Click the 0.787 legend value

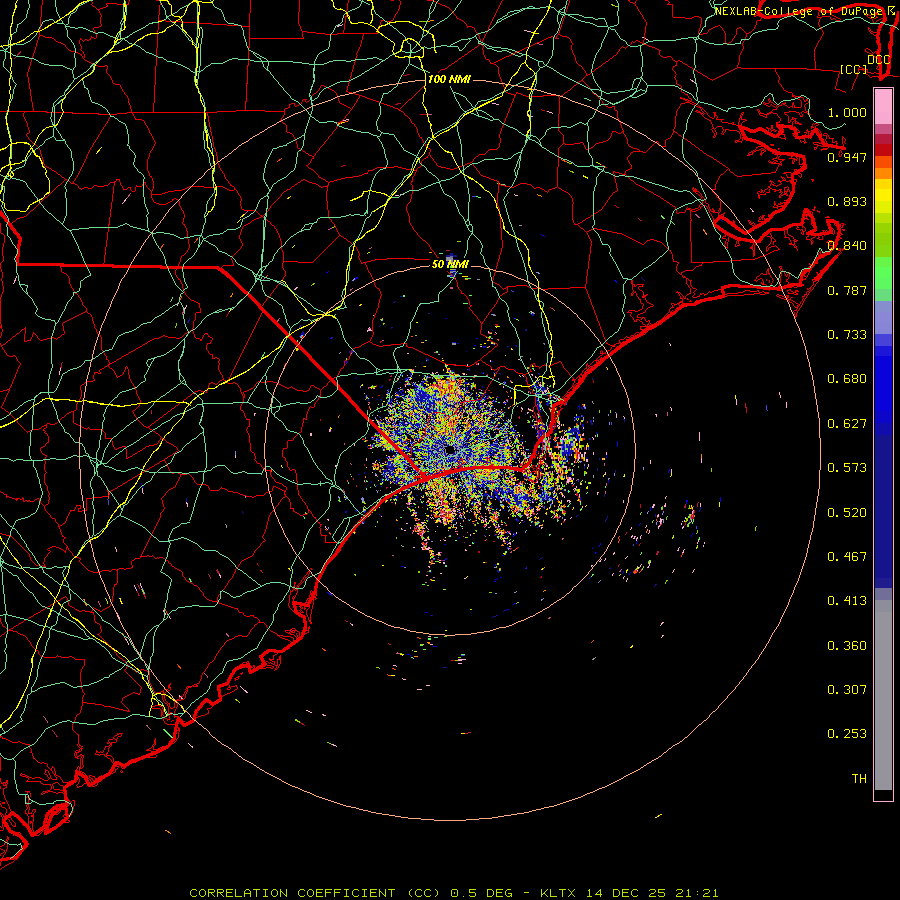tap(847, 290)
